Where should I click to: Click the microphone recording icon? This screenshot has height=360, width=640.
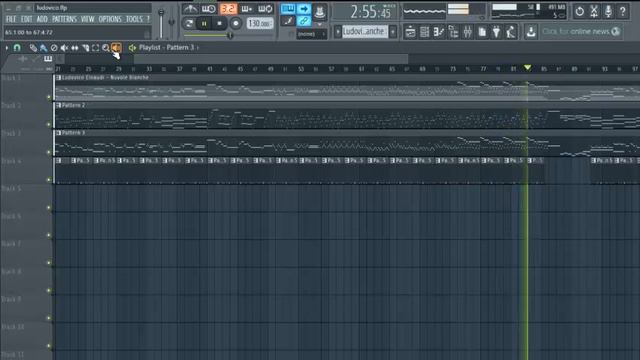(x=608, y=11)
